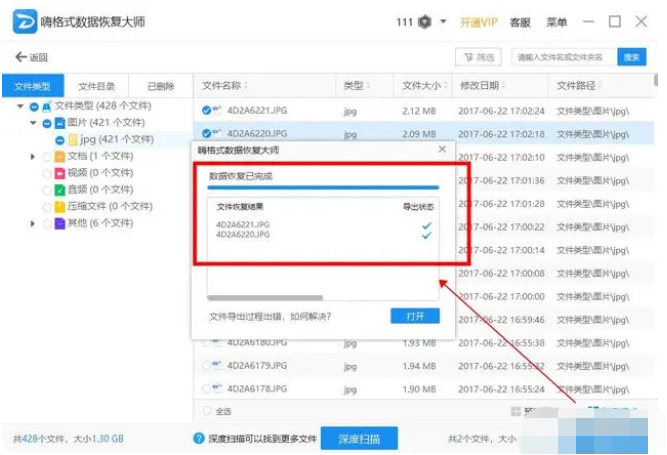Click image file icon of 4D2A6220.JPG
The height and width of the screenshot is (455, 667).
217,133
